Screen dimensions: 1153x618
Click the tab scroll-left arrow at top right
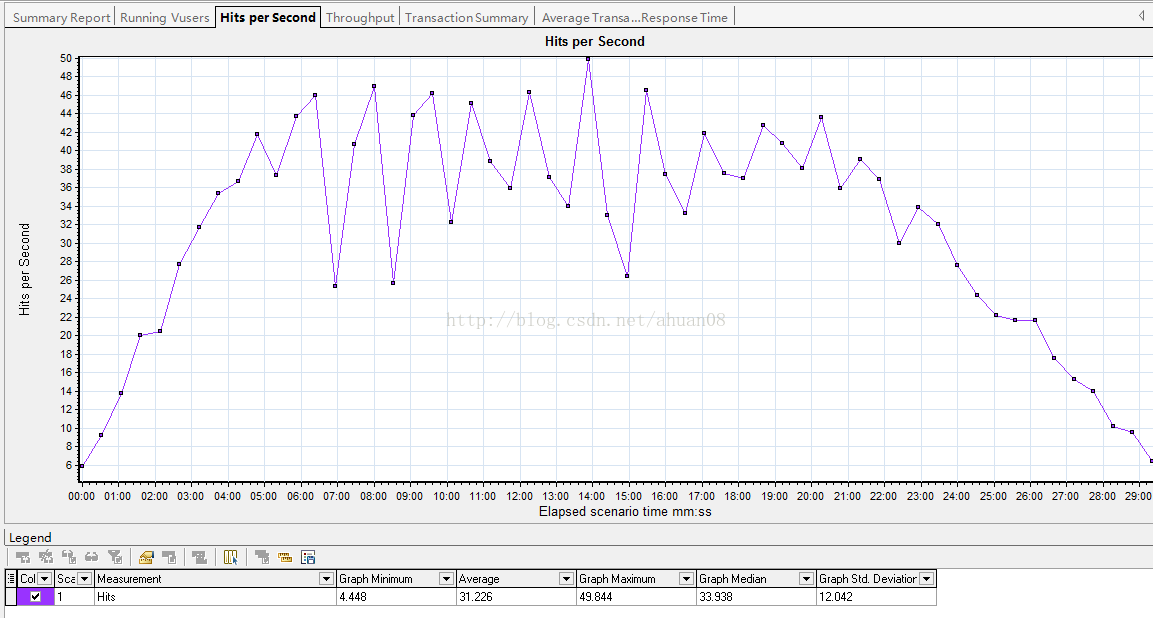coord(1141,15)
